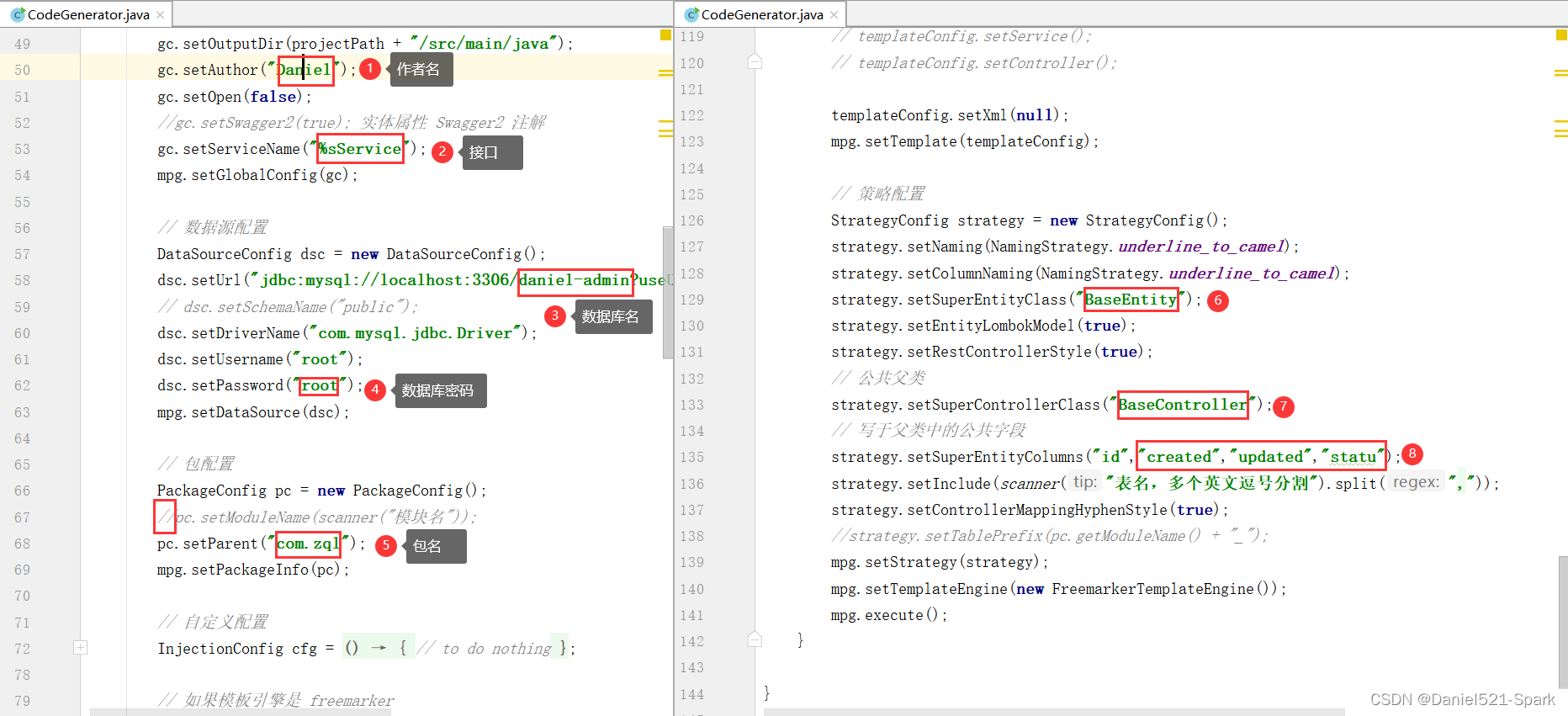1568x716 pixels.
Task: Click the 'null' keyword in setXml call
Action: coord(1035,115)
